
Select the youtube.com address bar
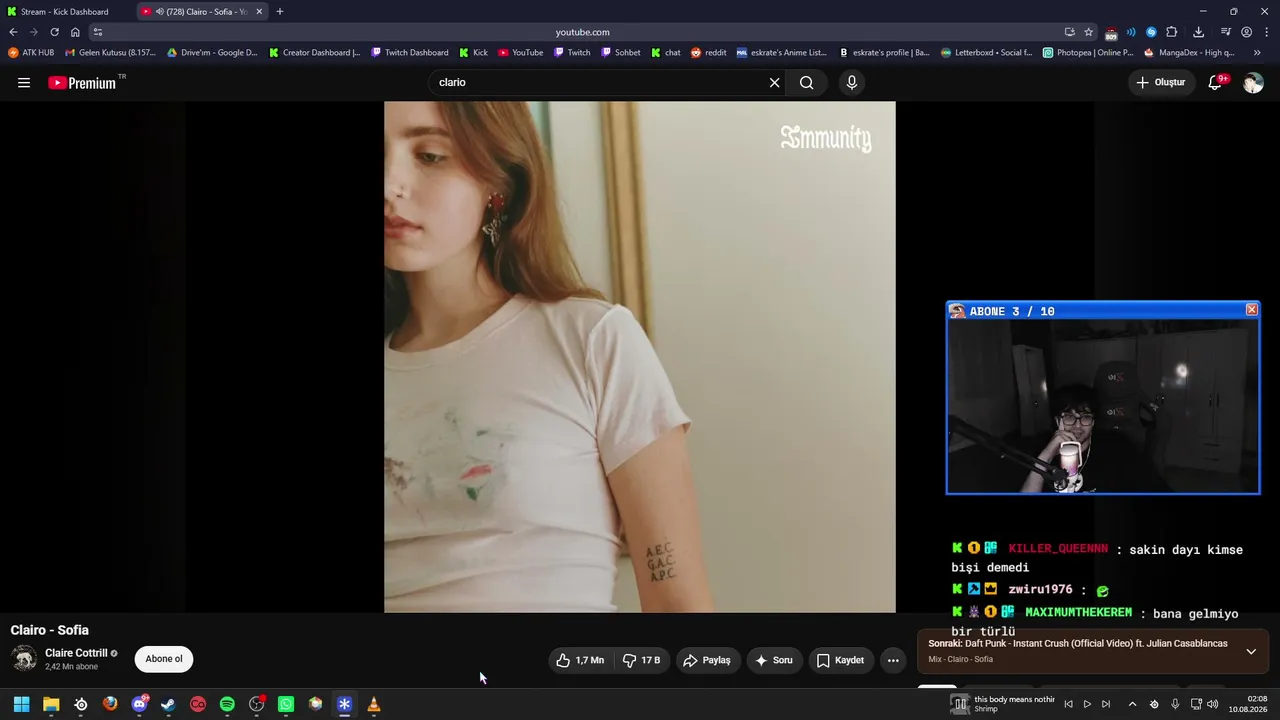pyautogui.click(x=582, y=32)
